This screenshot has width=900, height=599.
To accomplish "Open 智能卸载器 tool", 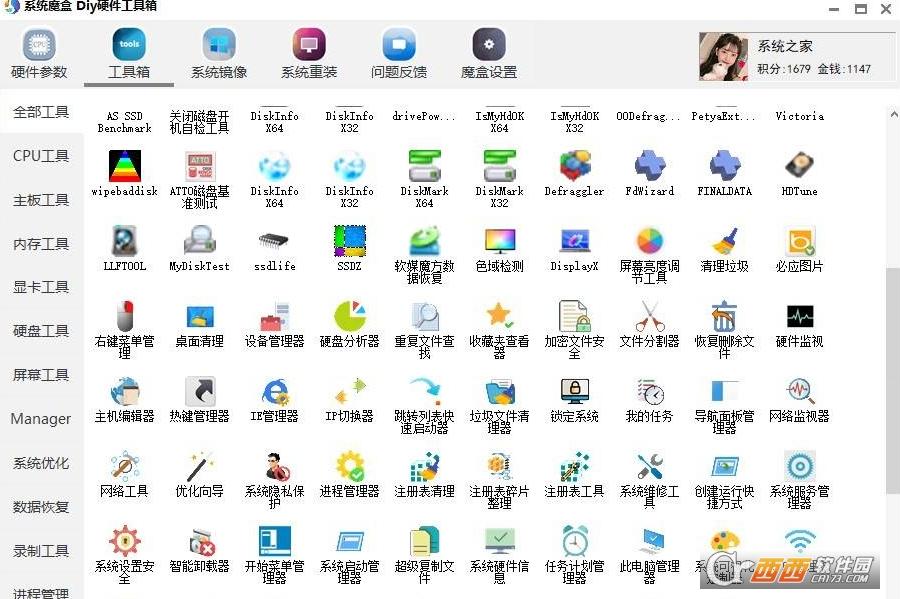I will (x=199, y=550).
